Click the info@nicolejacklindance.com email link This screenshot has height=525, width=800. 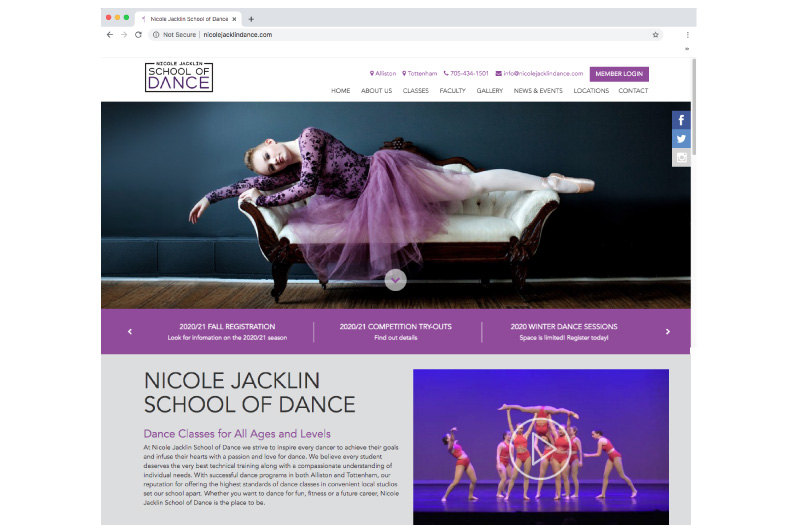539,74
